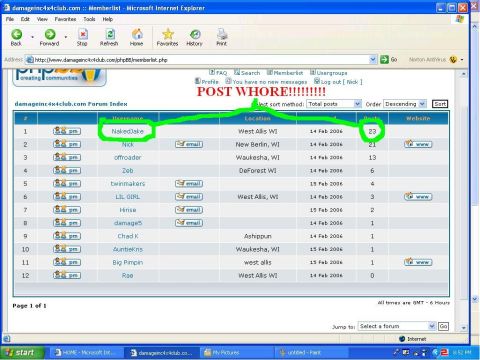Image resolution: width=480 pixels, height=360 pixels.
Task: Open the Norton AntiVirus dropdown arrow
Action: point(462,60)
